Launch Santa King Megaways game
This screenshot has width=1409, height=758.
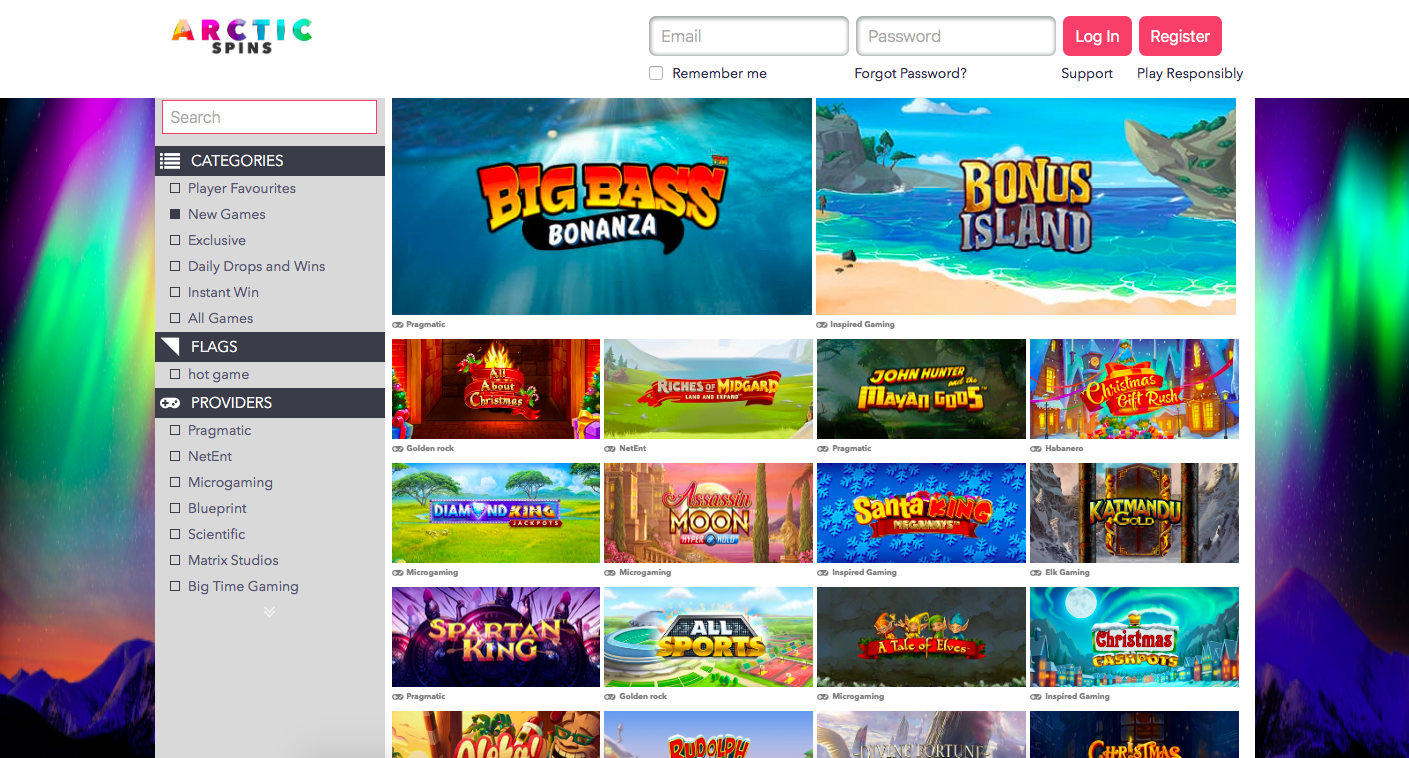click(921, 513)
